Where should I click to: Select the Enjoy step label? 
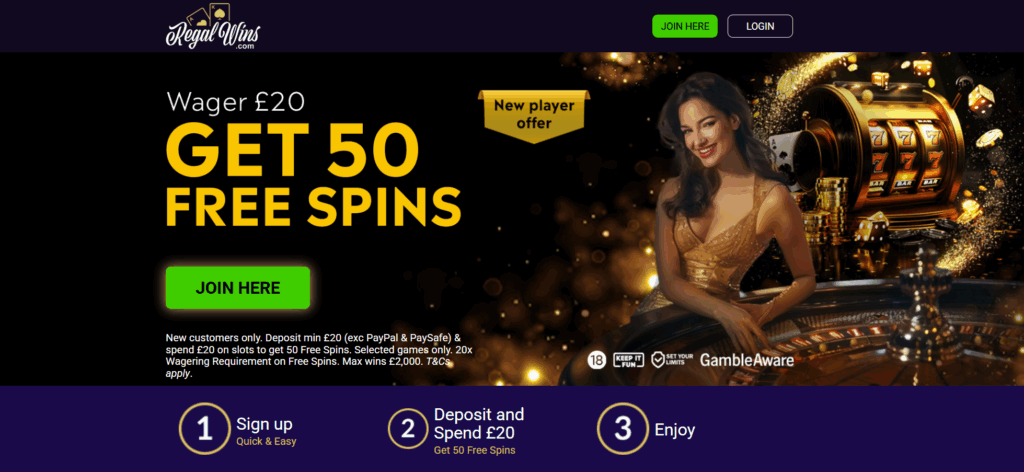pos(675,430)
